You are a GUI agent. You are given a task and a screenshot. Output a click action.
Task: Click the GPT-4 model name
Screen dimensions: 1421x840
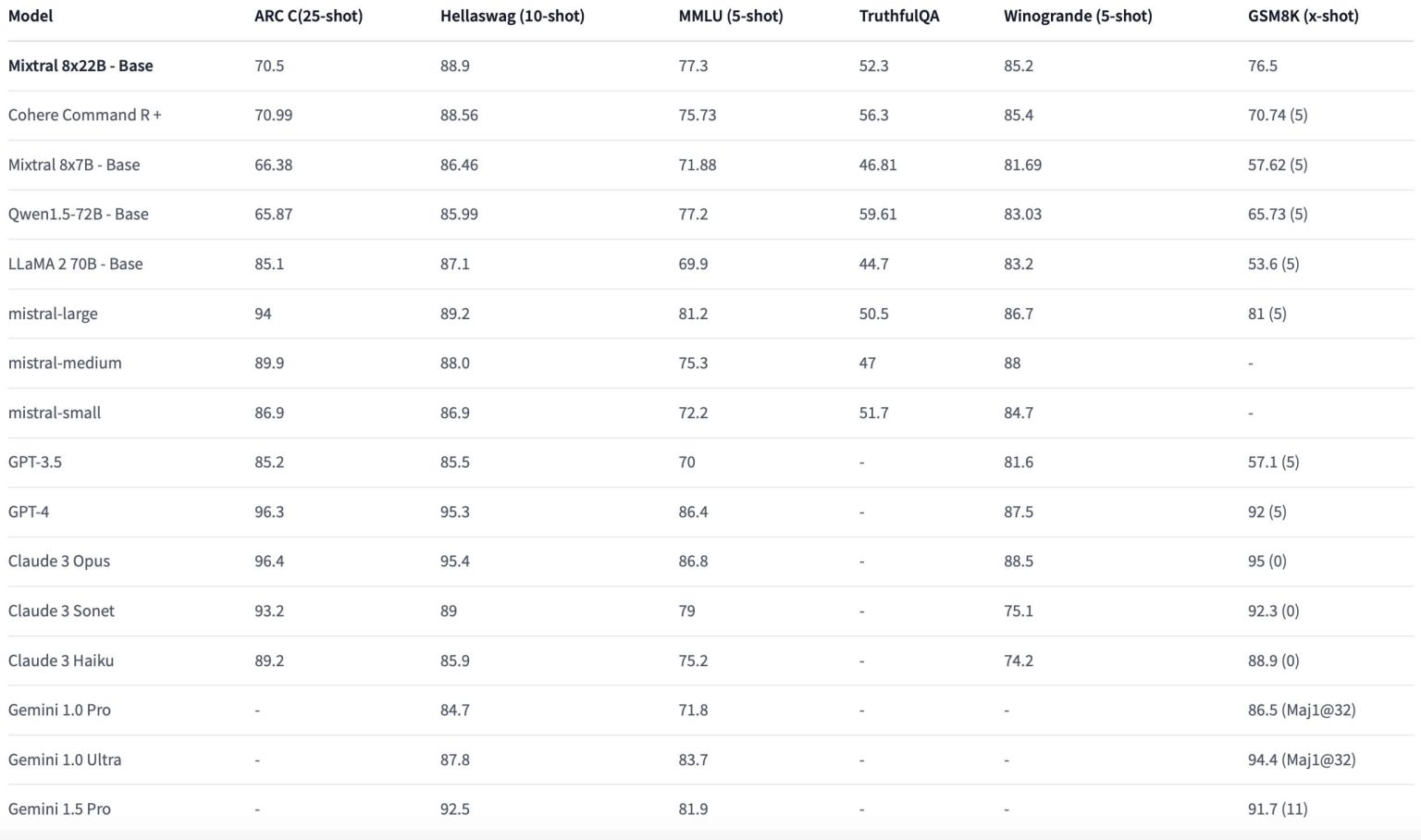pyautogui.click(x=28, y=512)
